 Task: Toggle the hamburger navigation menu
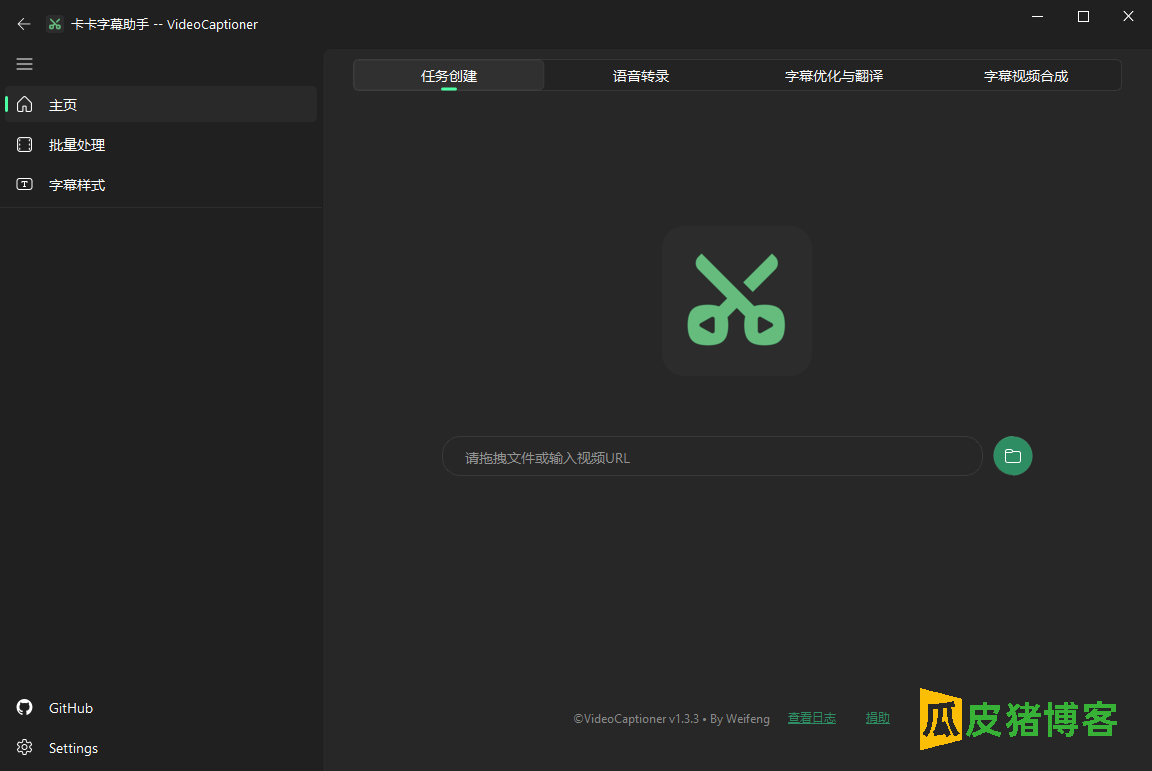(x=24, y=64)
